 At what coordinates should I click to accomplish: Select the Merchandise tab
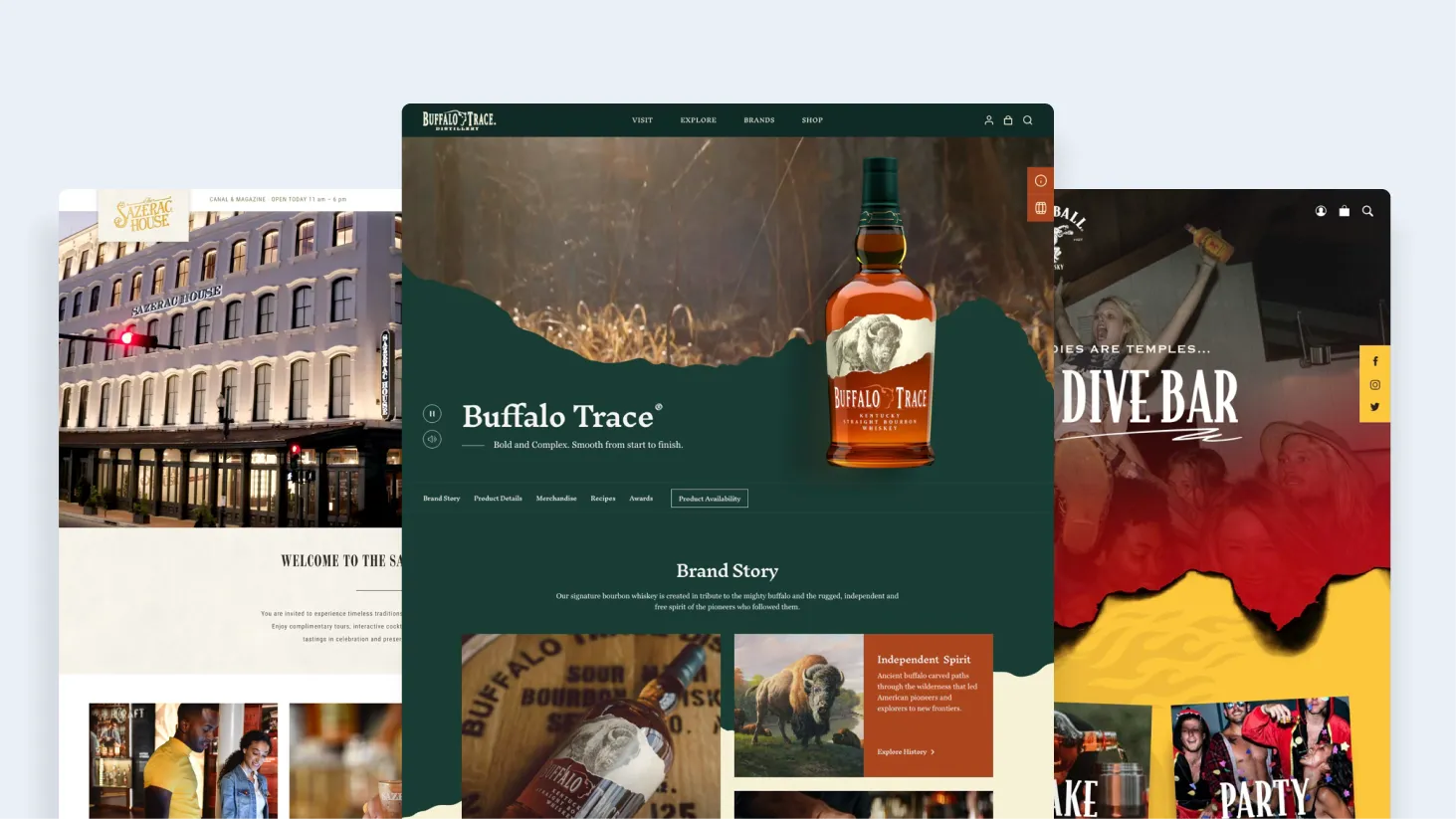556,499
